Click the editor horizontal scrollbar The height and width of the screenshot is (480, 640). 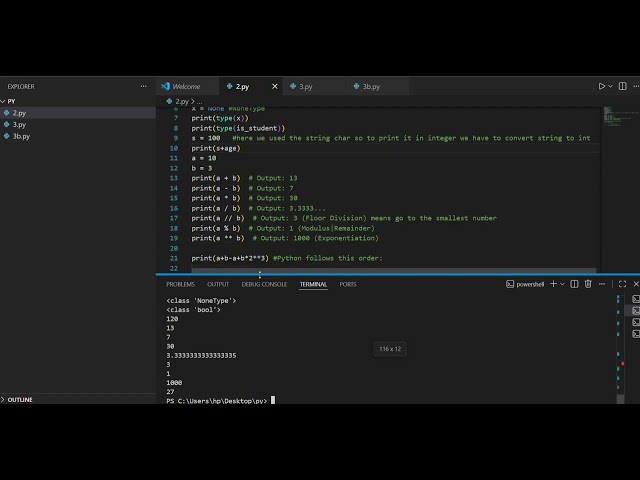pyautogui.click(x=393, y=270)
